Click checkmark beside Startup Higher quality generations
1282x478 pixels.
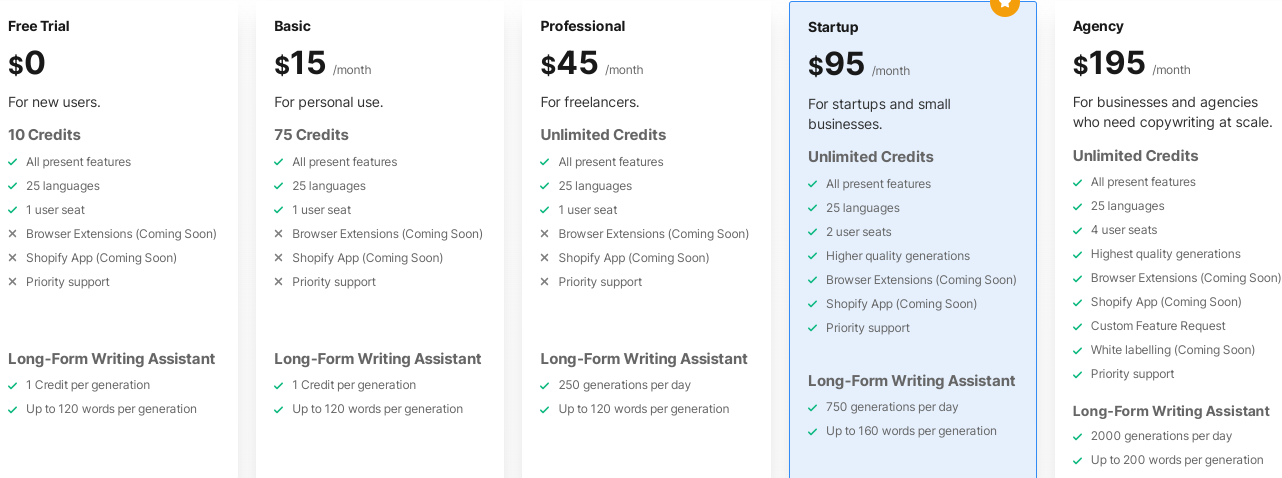813,256
